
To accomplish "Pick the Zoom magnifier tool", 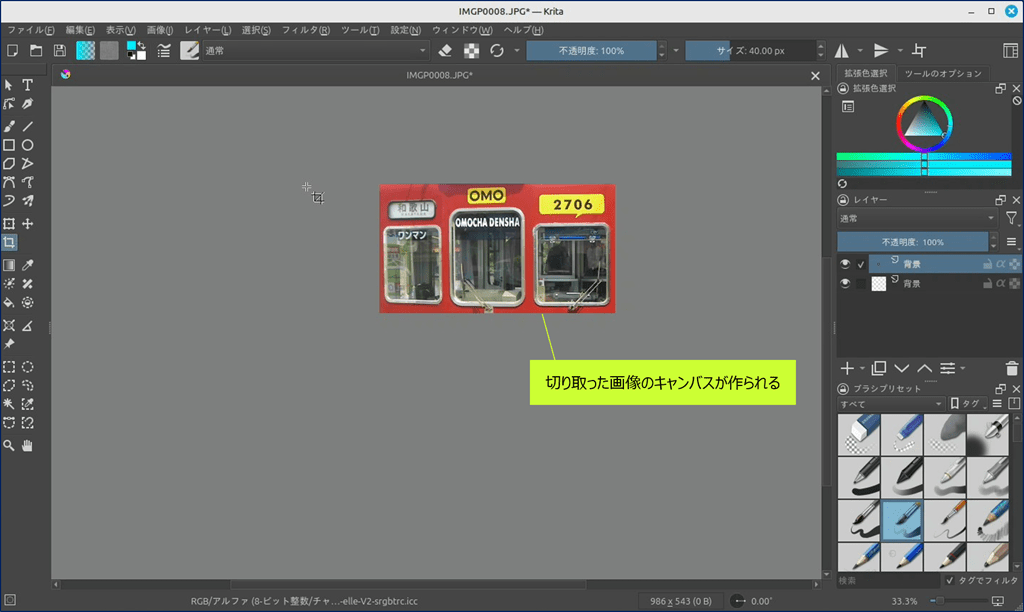I will point(9,445).
